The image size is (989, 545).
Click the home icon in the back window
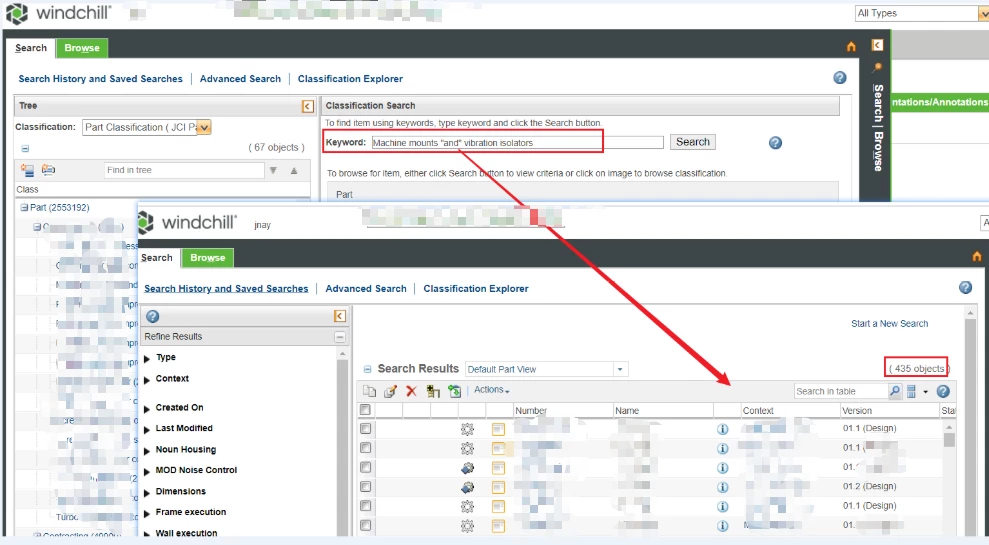coord(851,47)
